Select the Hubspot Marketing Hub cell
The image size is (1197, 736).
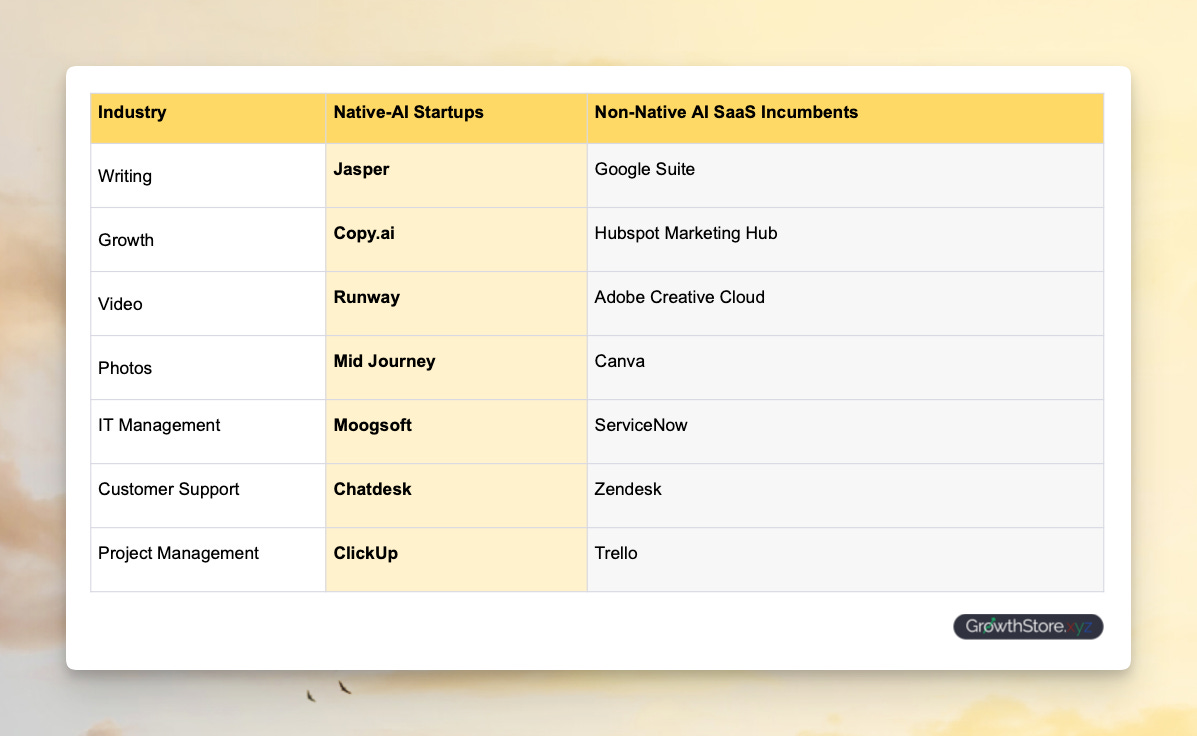pyautogui.click(x=845, y=240)
